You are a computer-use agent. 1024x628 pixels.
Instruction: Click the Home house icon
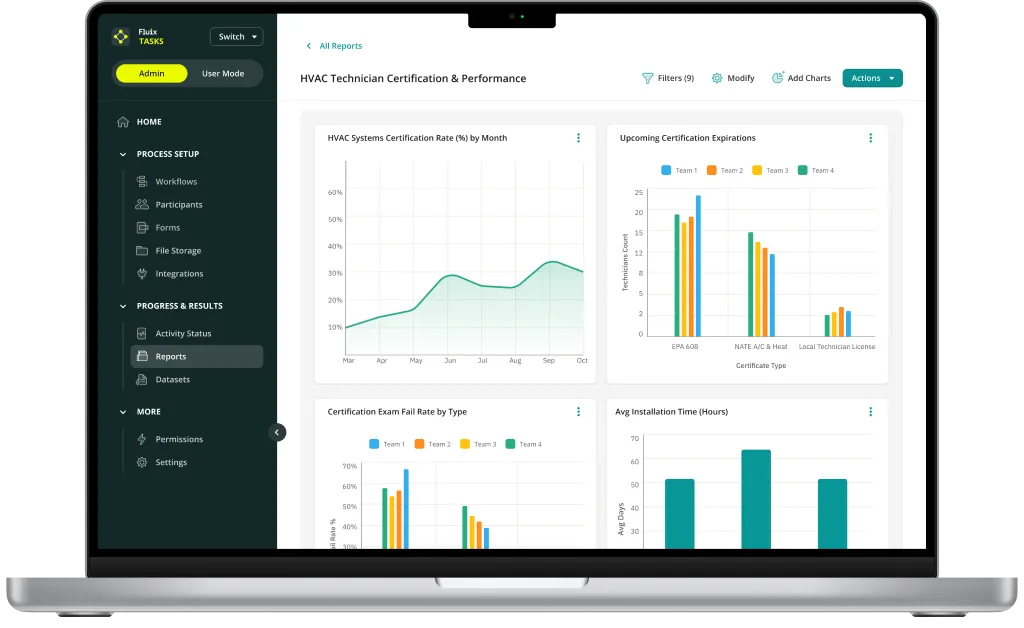click(123, 122)
